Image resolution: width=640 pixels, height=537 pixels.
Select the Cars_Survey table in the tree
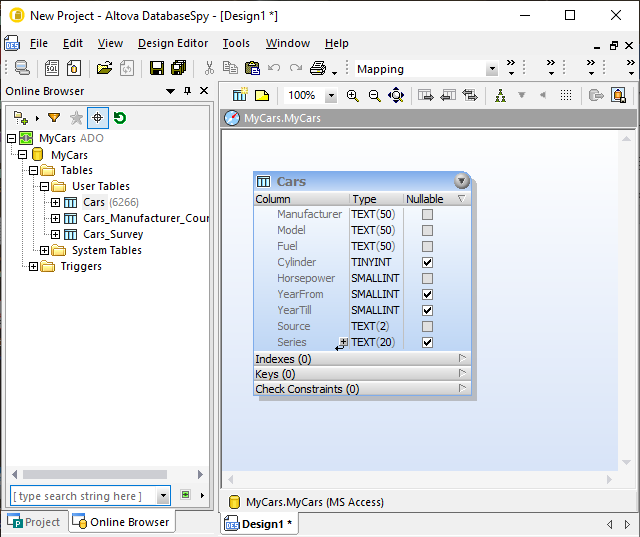[112, 234]
